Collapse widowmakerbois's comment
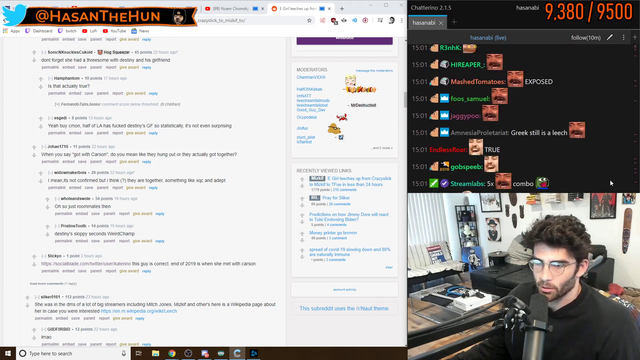Viewport: 640px width, 360px height. [x=50, y=173]
